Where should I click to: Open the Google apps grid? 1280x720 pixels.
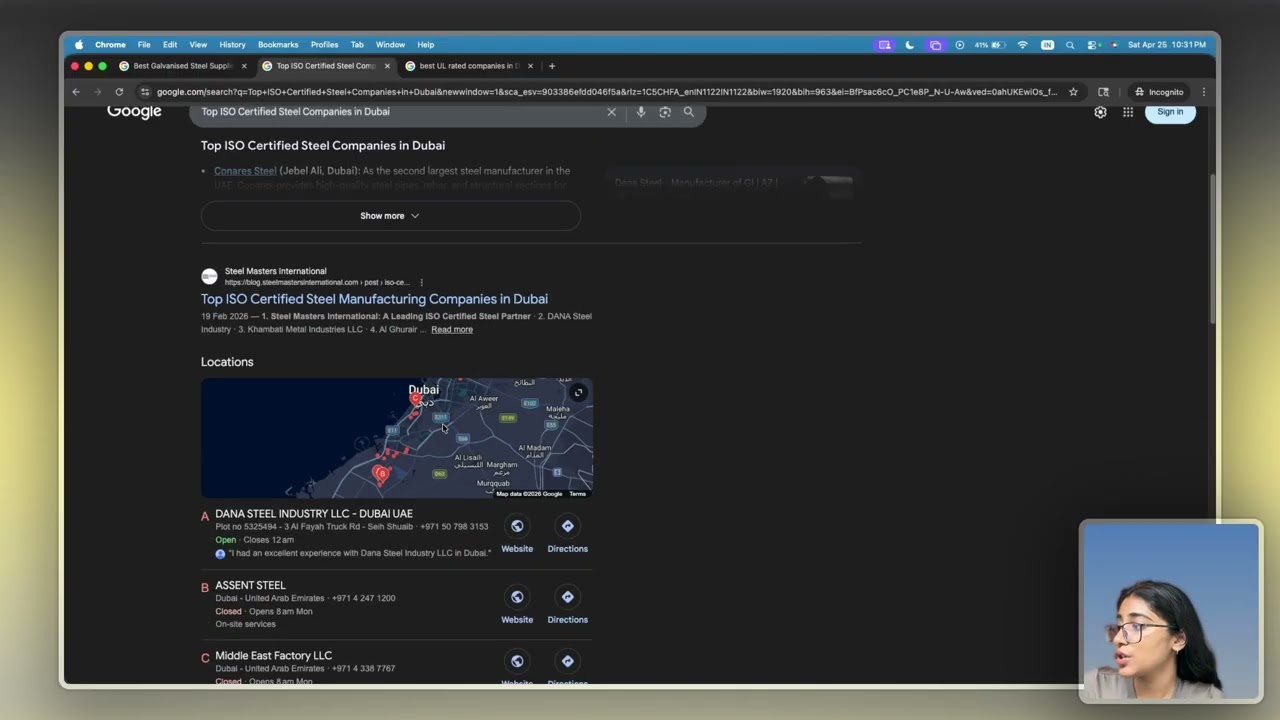pyautogui.click(x=1128, y=112)
